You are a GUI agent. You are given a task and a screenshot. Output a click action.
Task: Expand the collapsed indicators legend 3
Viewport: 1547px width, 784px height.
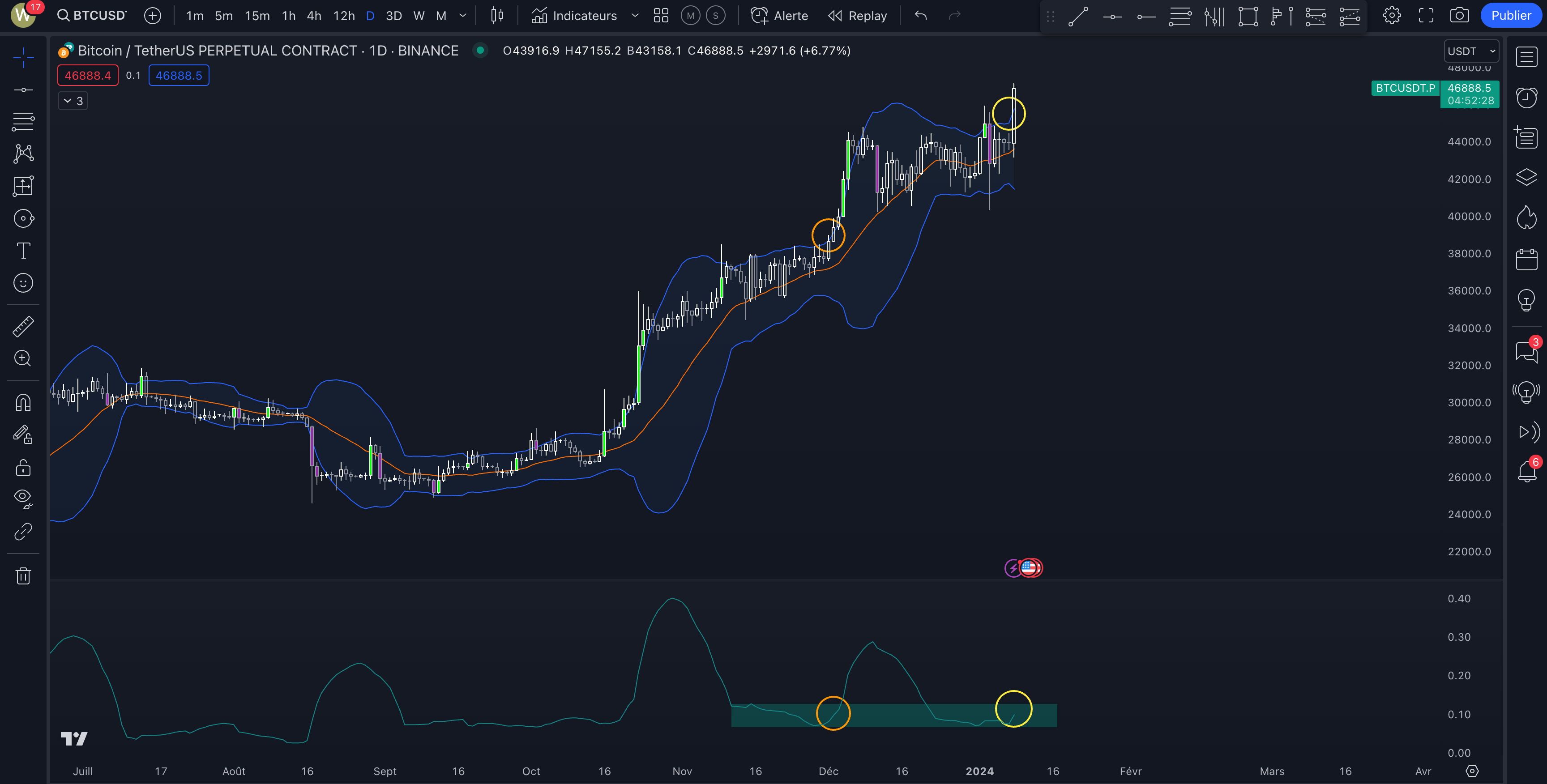coord(73,101)
